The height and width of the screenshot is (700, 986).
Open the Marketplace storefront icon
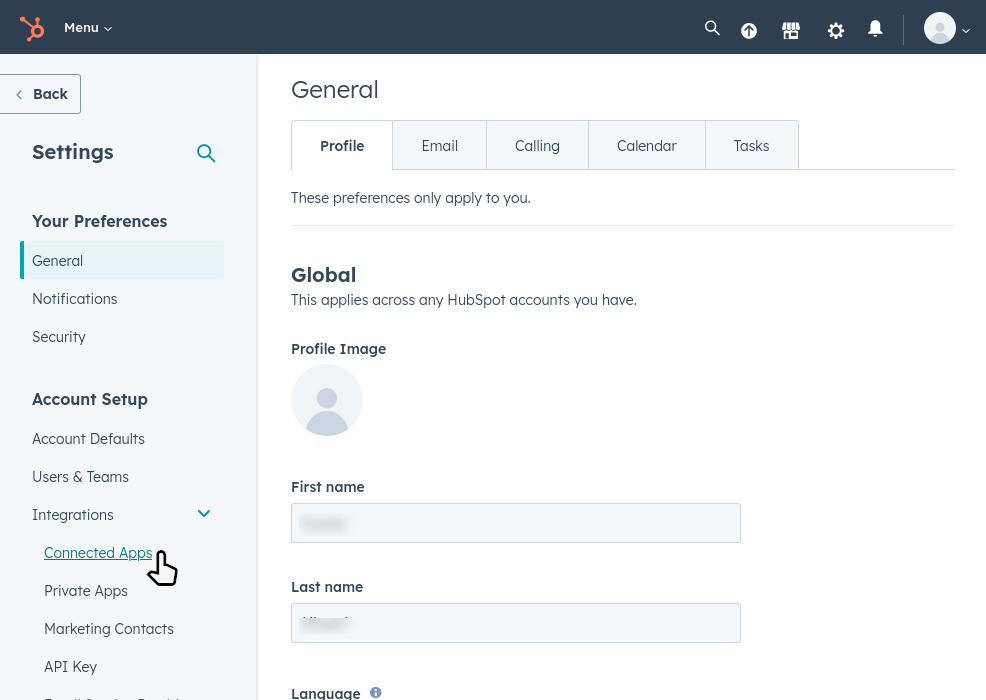click(791, 31)
